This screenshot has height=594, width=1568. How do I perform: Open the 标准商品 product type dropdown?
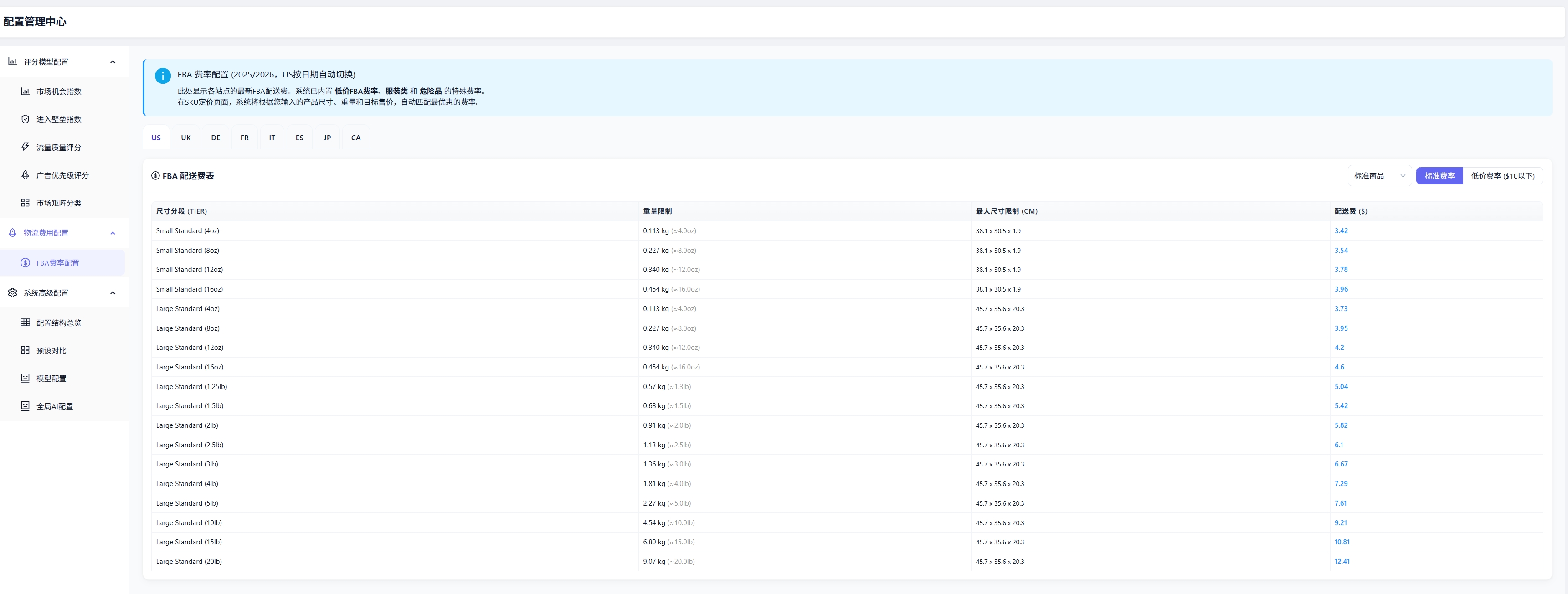point(1379,176)
